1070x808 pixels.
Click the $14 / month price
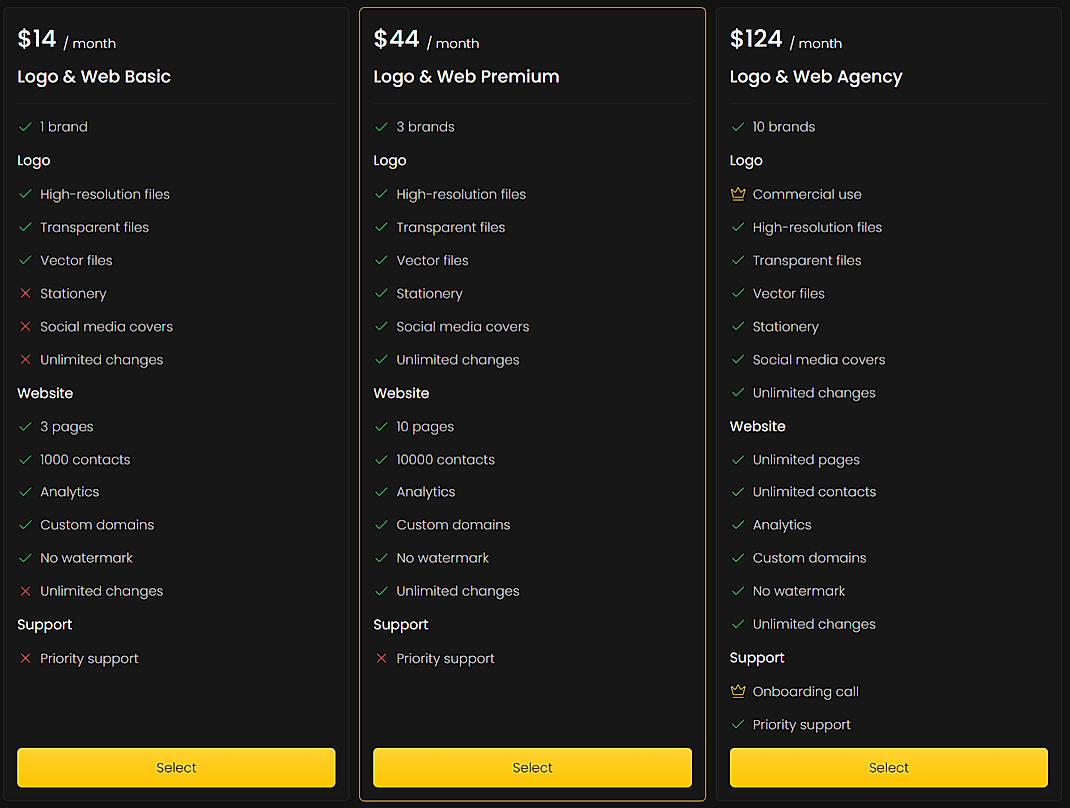tap(67, 40)
